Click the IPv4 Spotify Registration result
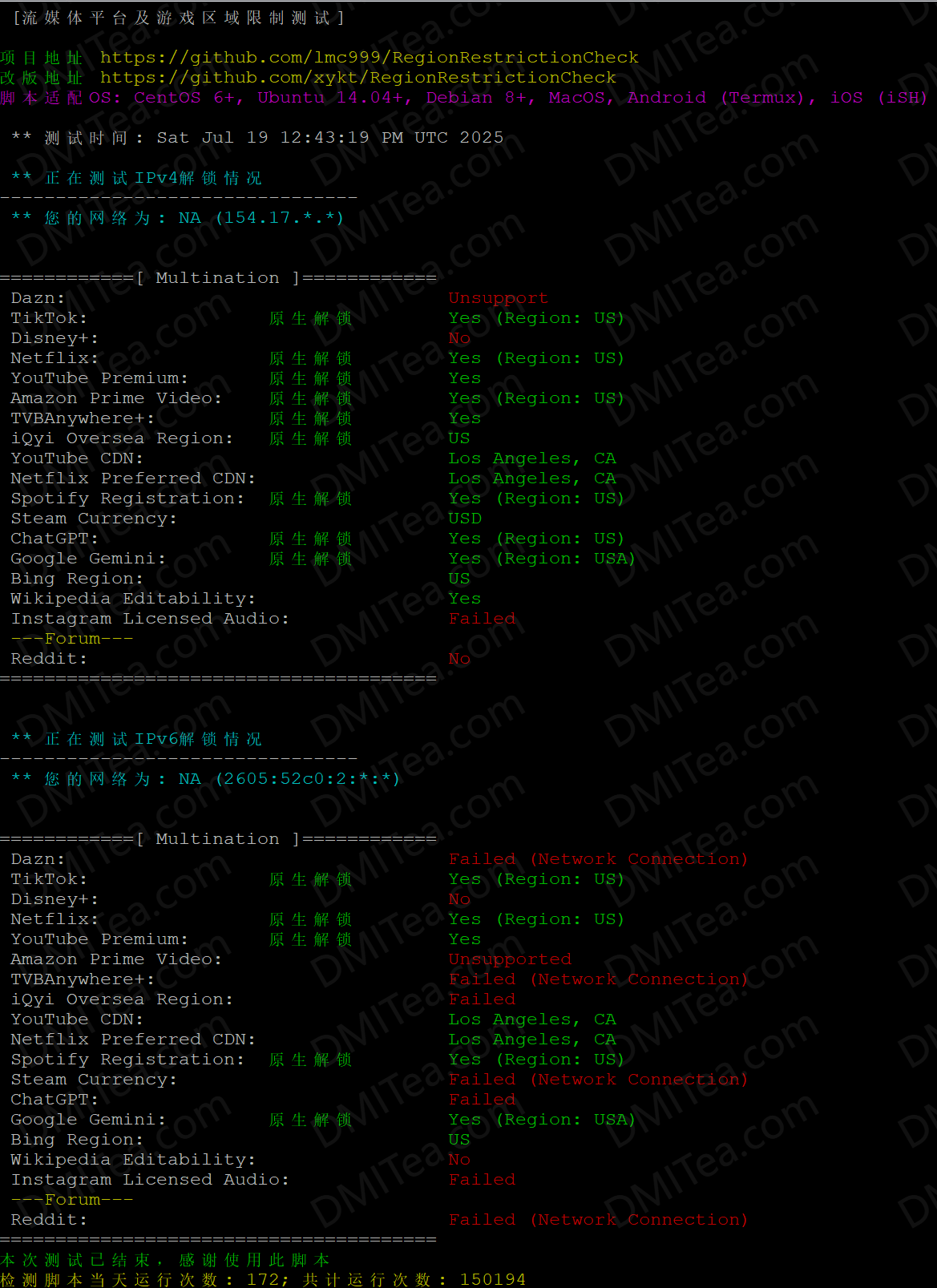 tap(536, 499)
